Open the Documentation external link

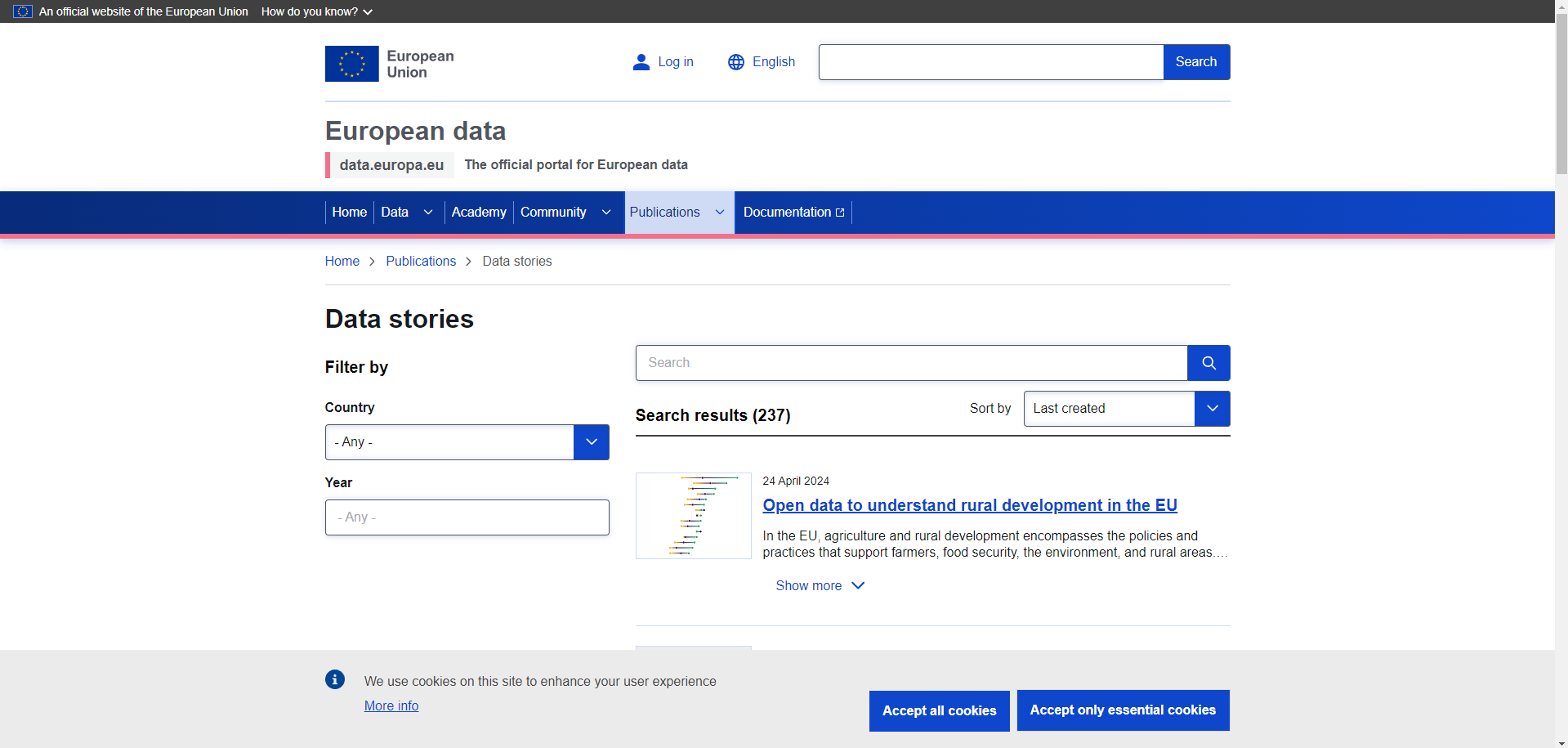click(793, 213)
